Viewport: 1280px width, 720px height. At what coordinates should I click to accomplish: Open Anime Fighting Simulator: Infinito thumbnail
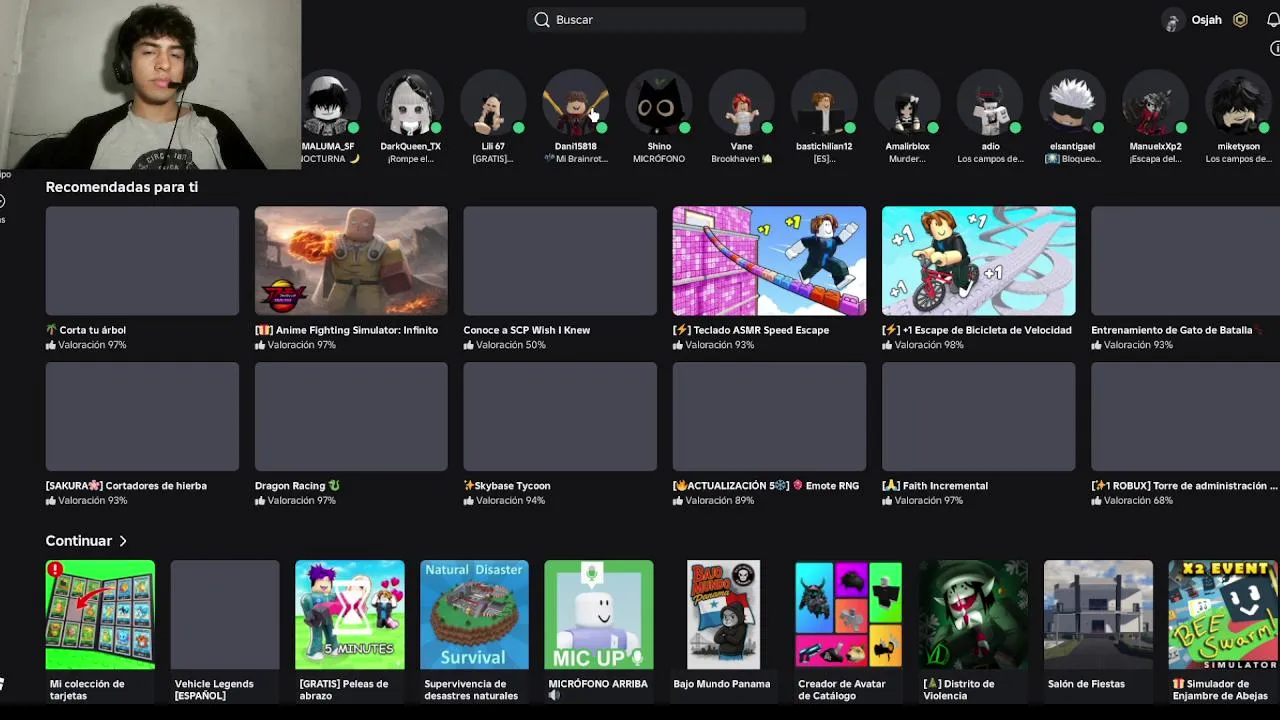(x=351, y=261)
